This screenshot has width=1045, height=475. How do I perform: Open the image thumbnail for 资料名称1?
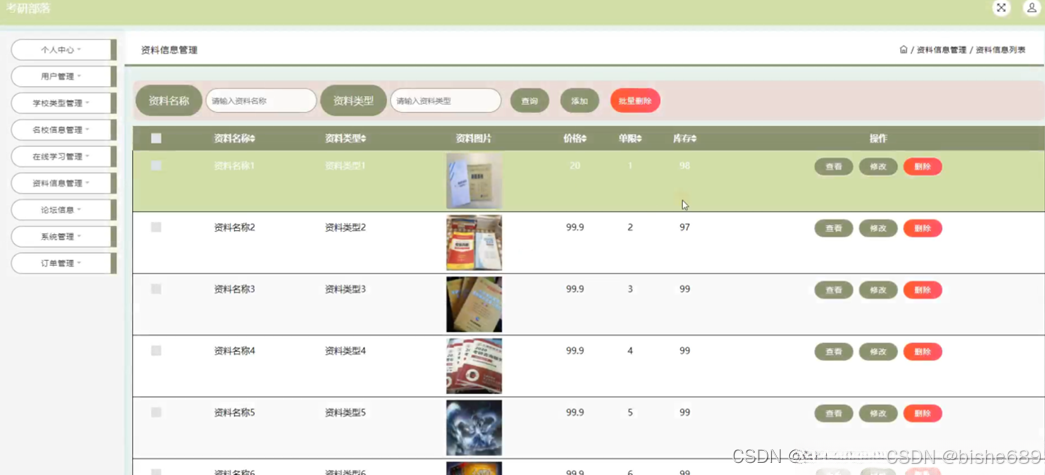[x=474, y=181]
